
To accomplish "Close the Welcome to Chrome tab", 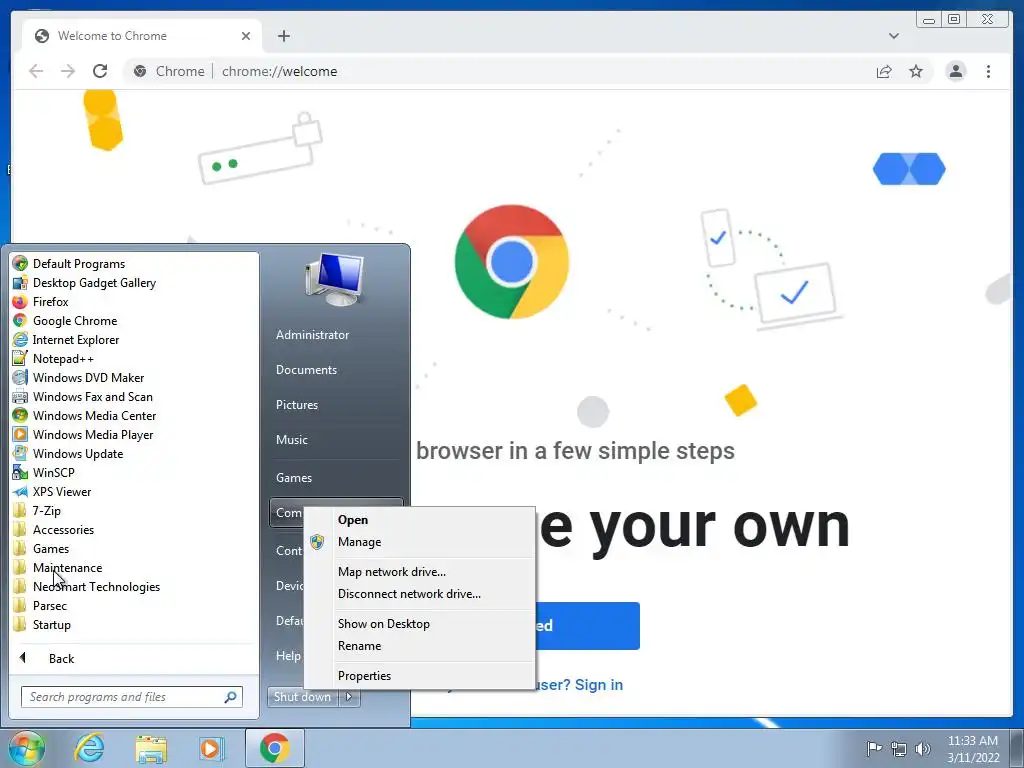I will coord(246,36).
